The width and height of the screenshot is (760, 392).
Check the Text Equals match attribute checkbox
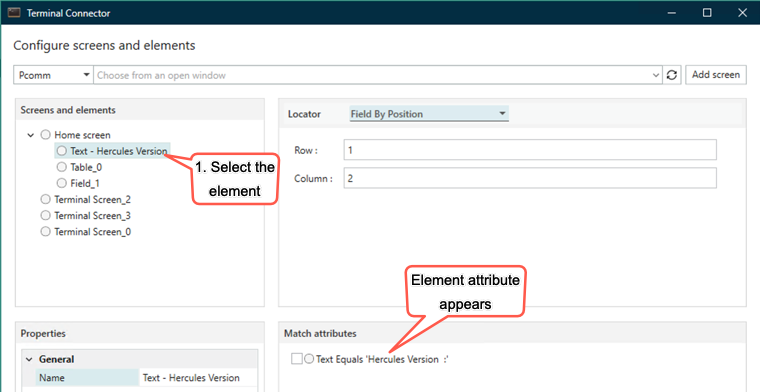pos(297,359)
